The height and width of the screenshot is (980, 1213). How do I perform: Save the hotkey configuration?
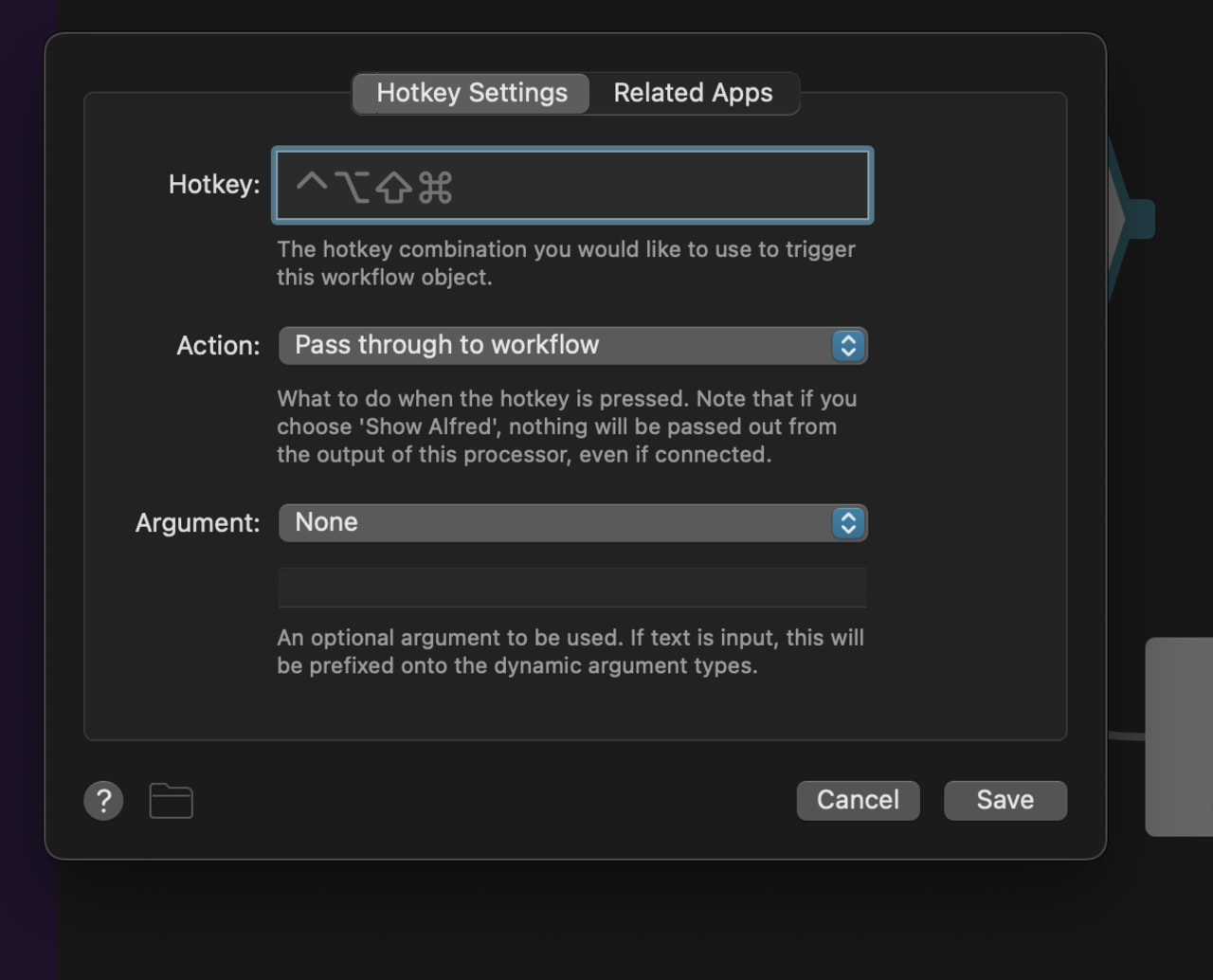[1005, 800]
